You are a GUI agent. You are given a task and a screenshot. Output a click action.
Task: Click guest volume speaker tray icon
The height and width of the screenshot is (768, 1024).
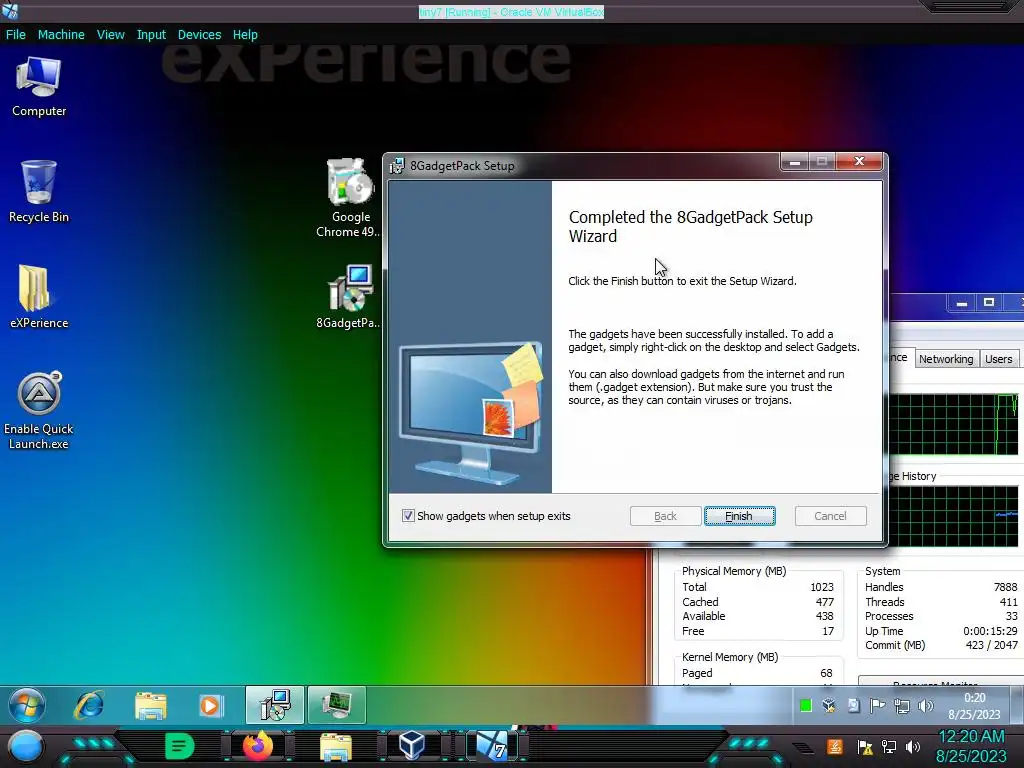coord(925,705)
